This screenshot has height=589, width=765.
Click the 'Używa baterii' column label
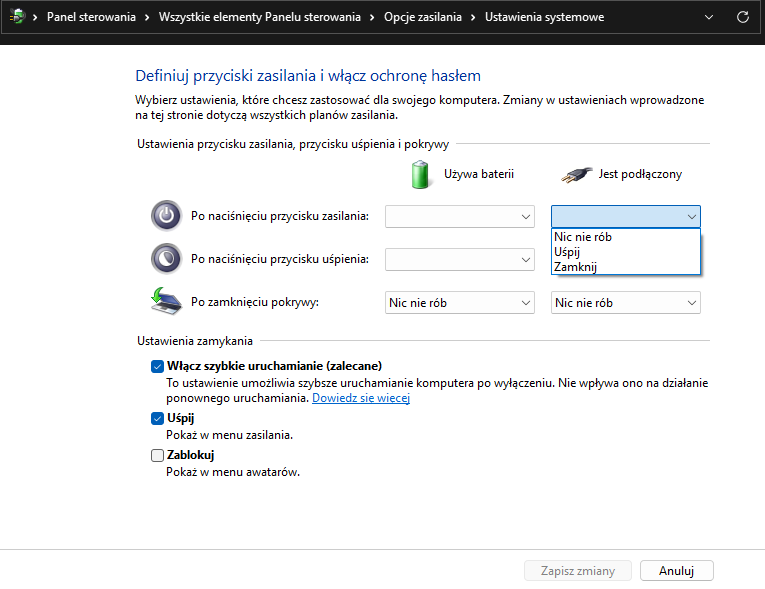pos(479,174)
